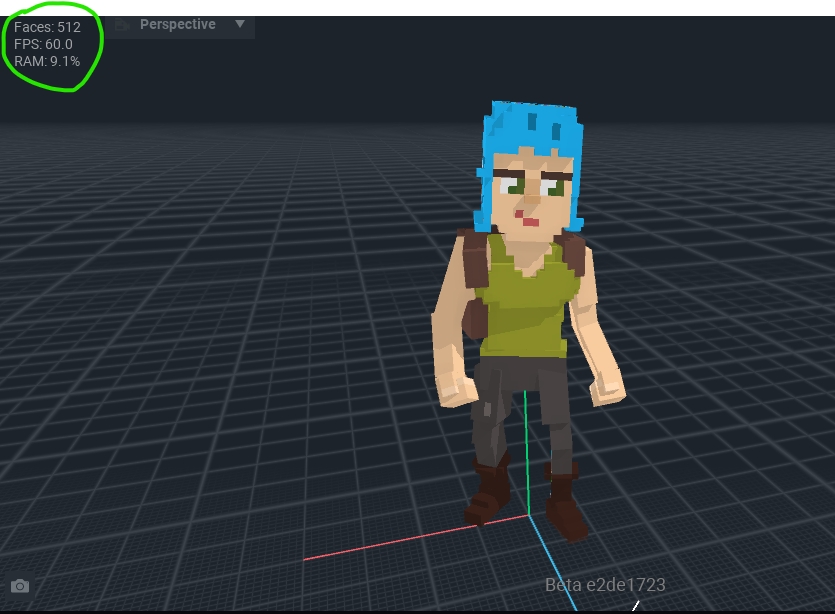This screenshot has height=614, width=835.
Task: Click the Faces: 512 counter
Action: coord(47,27)
